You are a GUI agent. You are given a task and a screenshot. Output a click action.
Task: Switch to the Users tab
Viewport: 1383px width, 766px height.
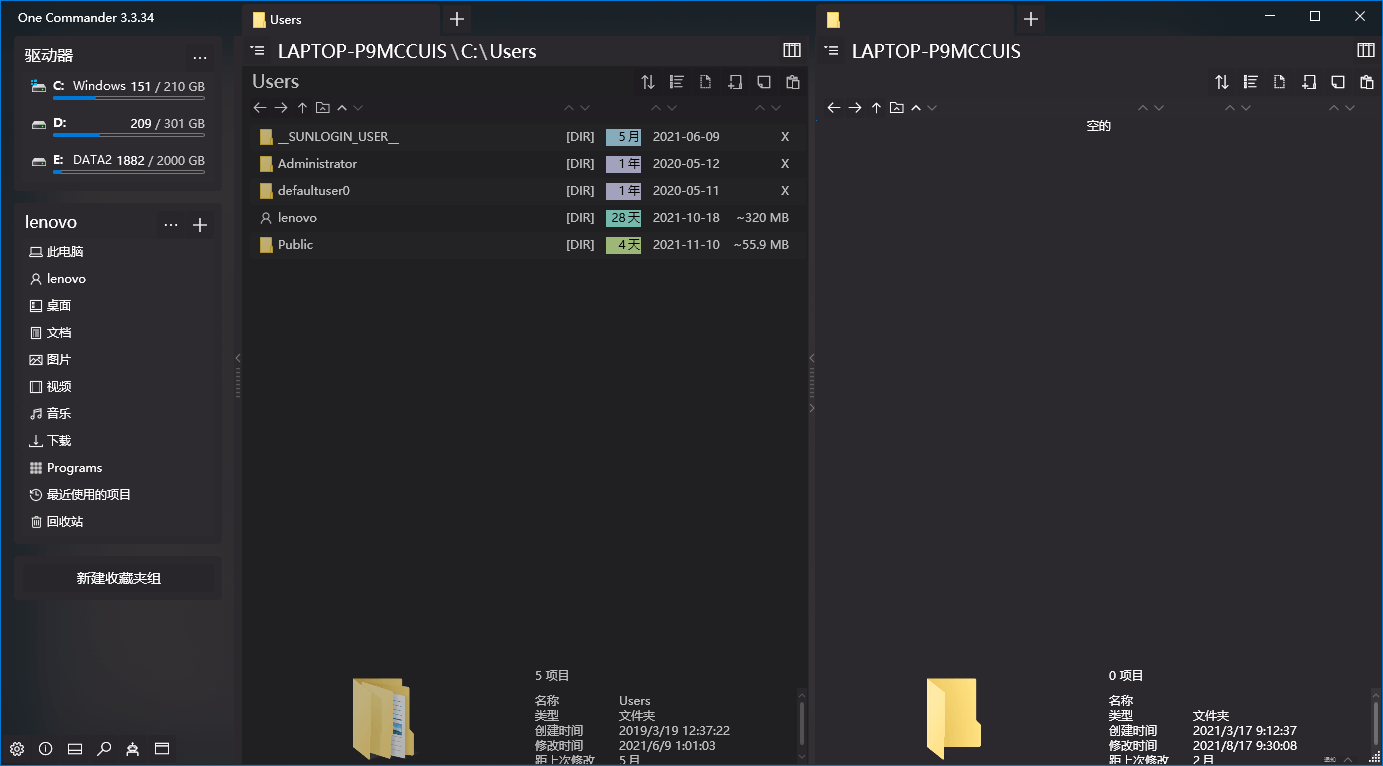point(340,18)
